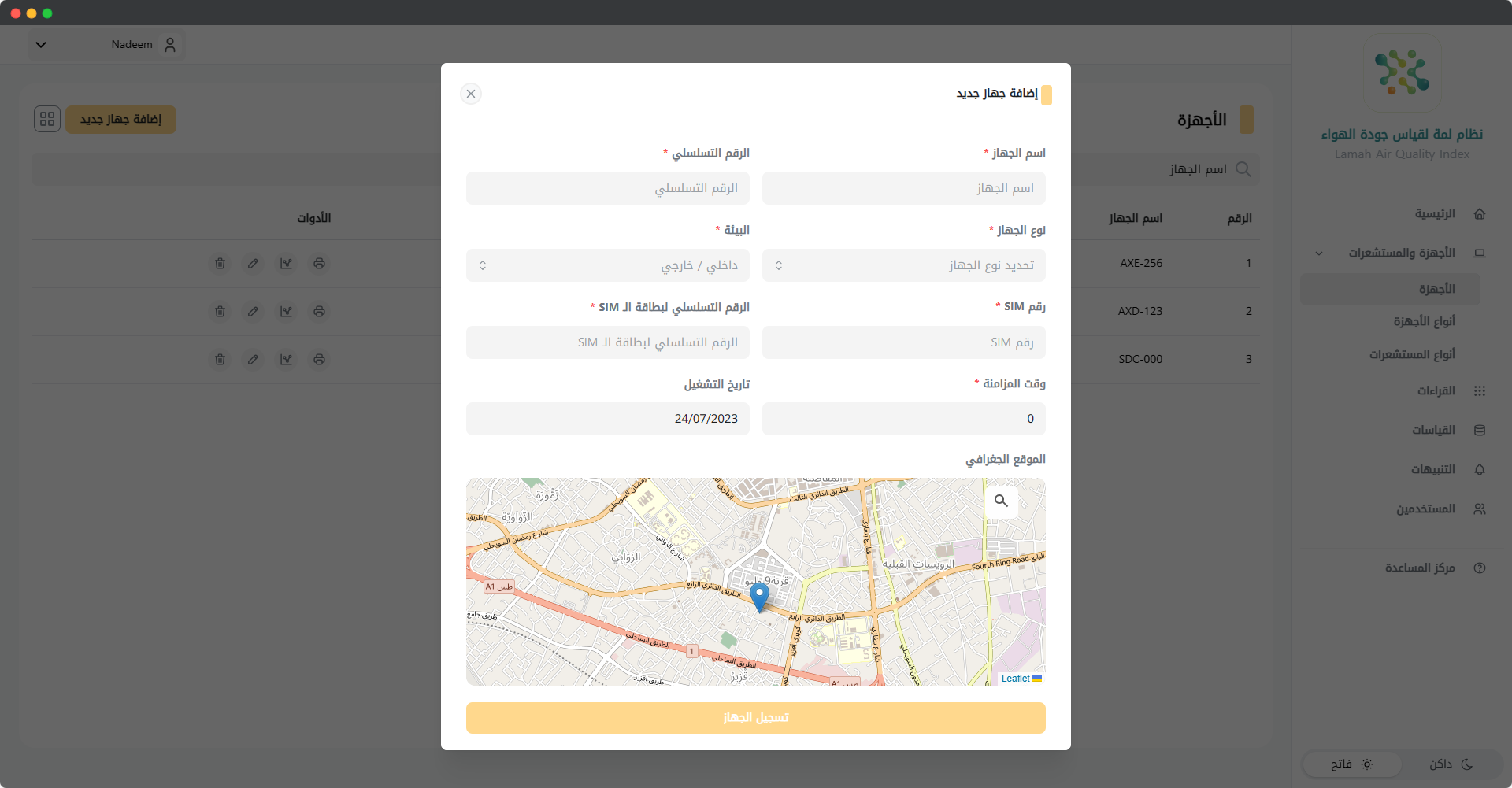Click the serial number input field
This screenshot has width=1512, height=788.
pos(608,188)
